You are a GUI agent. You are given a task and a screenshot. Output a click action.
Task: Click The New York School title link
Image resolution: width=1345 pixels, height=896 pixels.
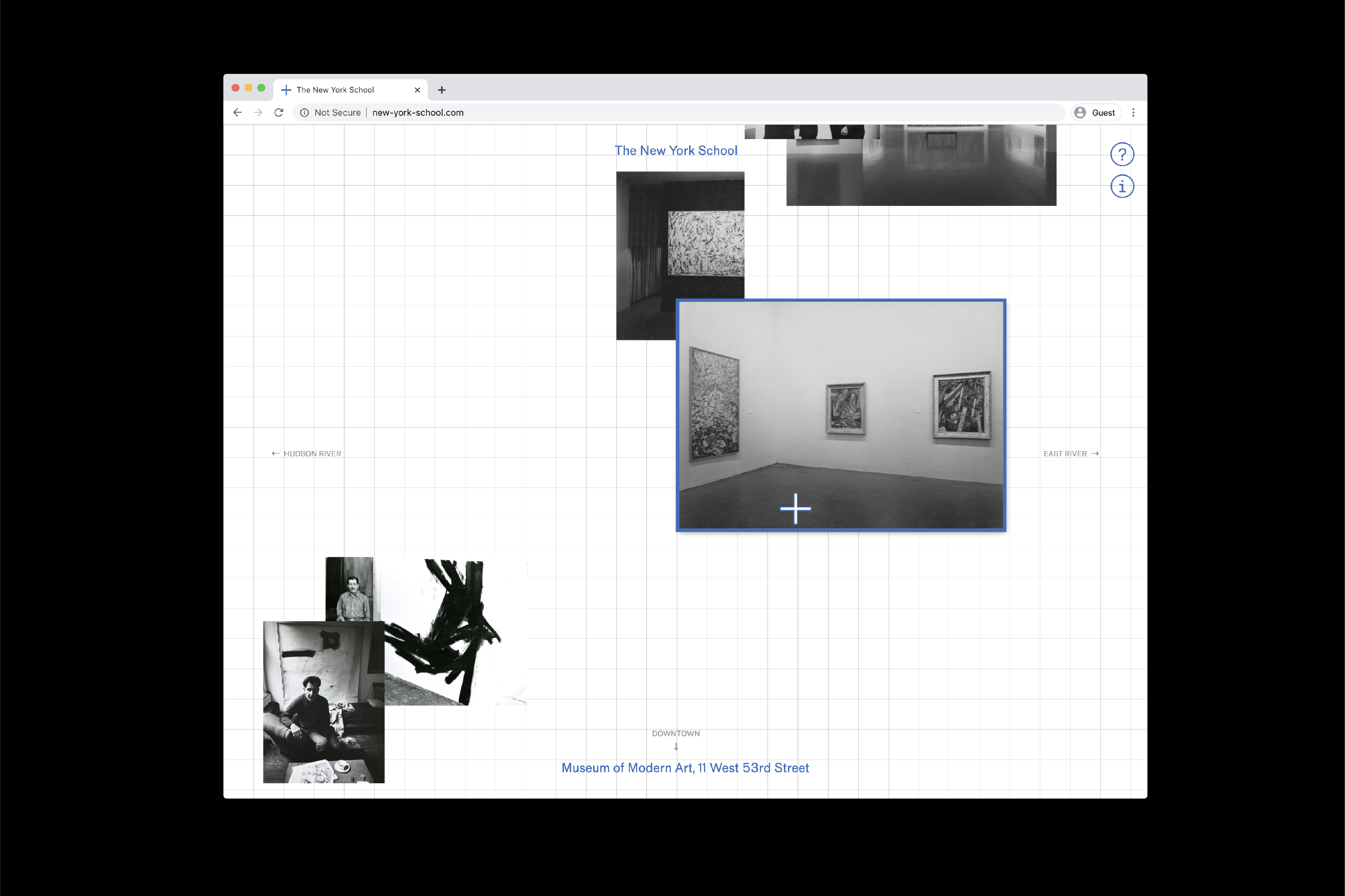click(x=676, y=150)
